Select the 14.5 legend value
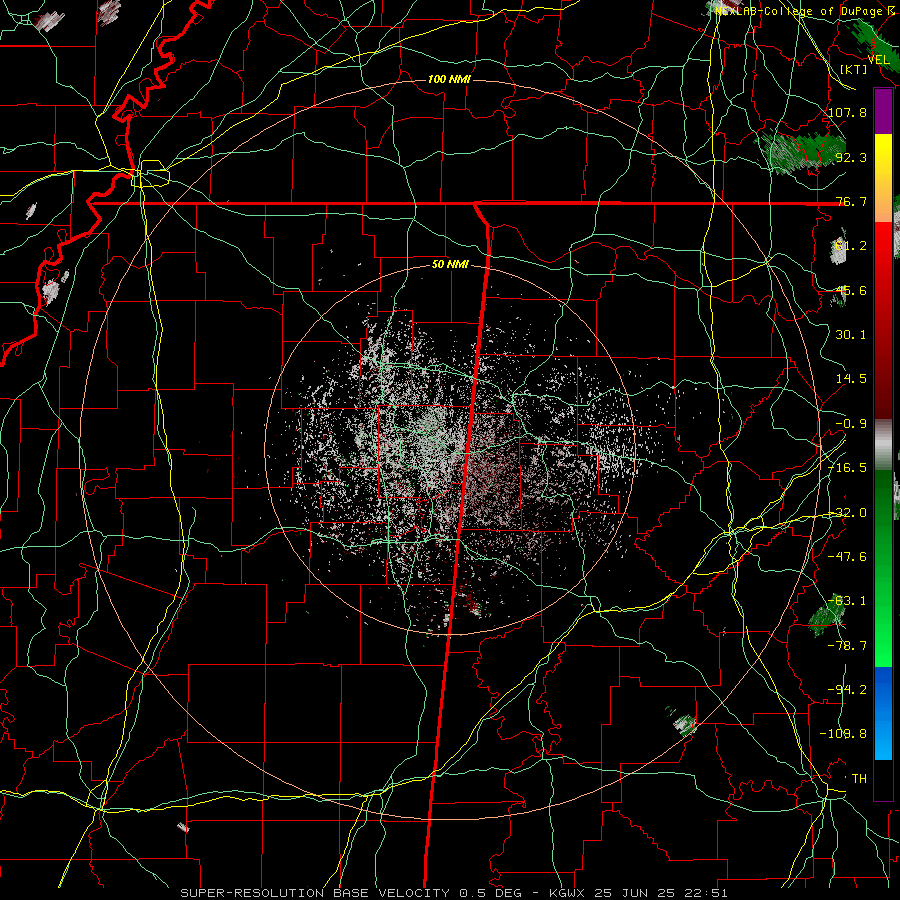This screenshot has width=900, height=900. 851,379
